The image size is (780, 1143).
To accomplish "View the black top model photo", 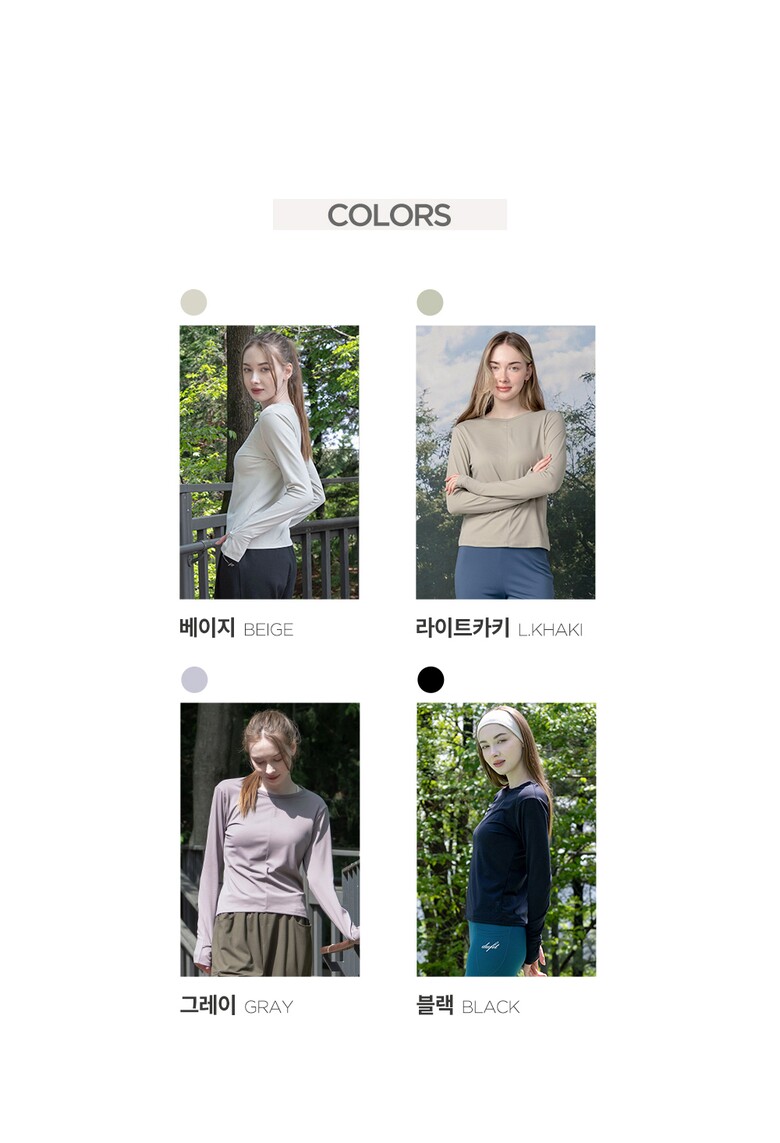I will (506, 839).
